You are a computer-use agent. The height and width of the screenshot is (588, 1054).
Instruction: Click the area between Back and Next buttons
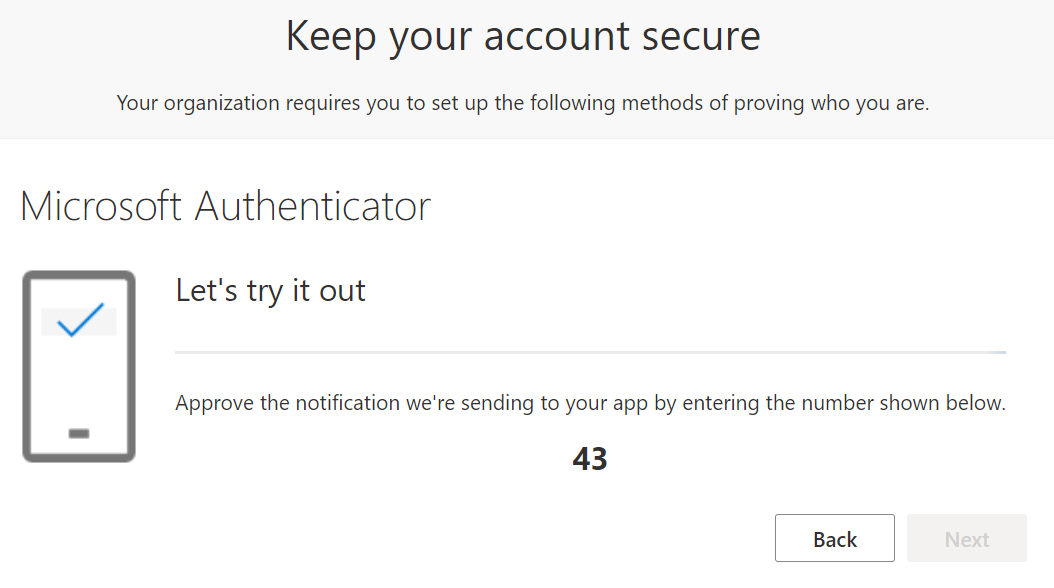tap(901, 538)
